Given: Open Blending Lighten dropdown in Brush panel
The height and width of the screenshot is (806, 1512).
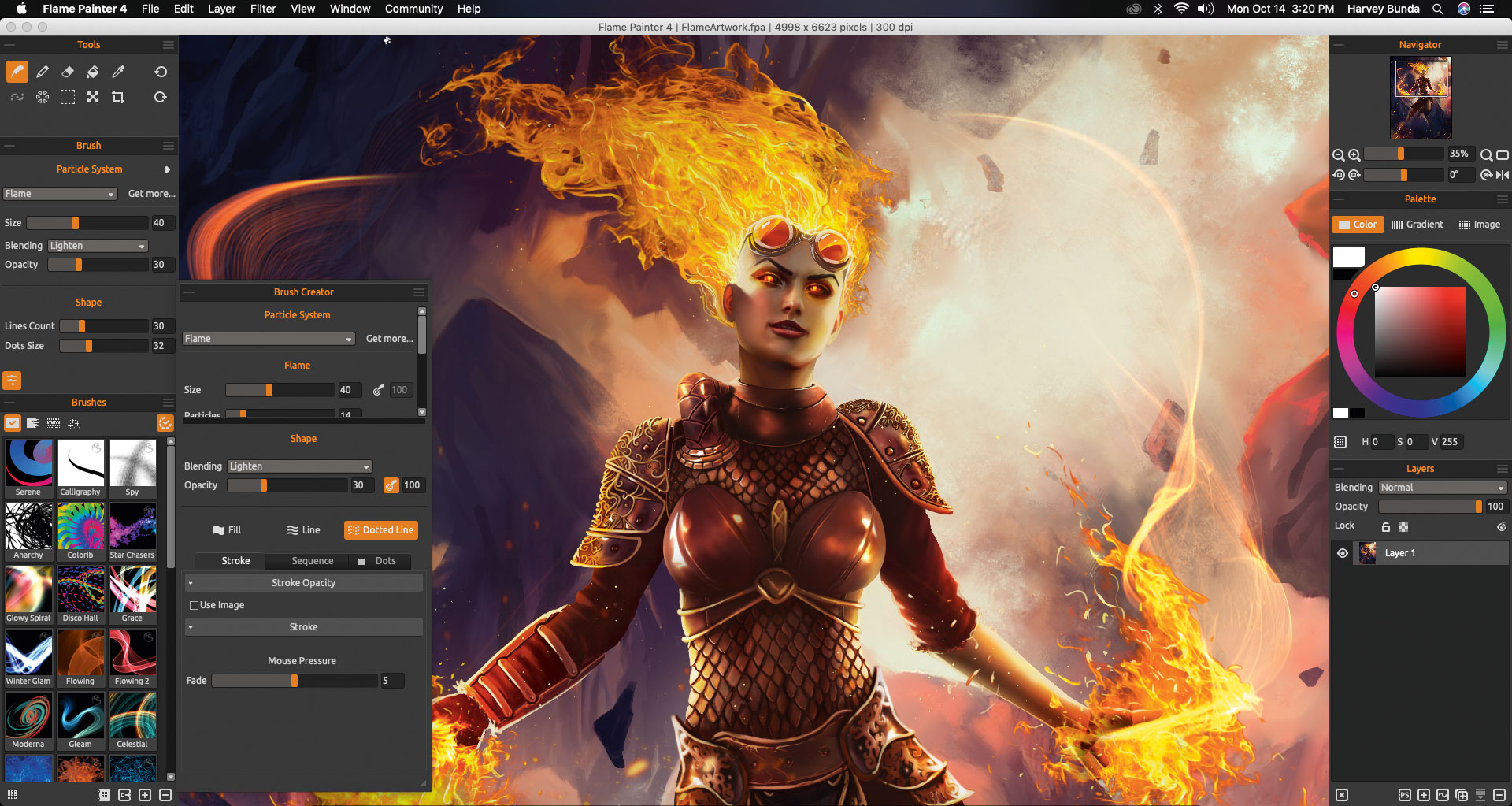Looking at the screenshot, I should tap(98, 246).
